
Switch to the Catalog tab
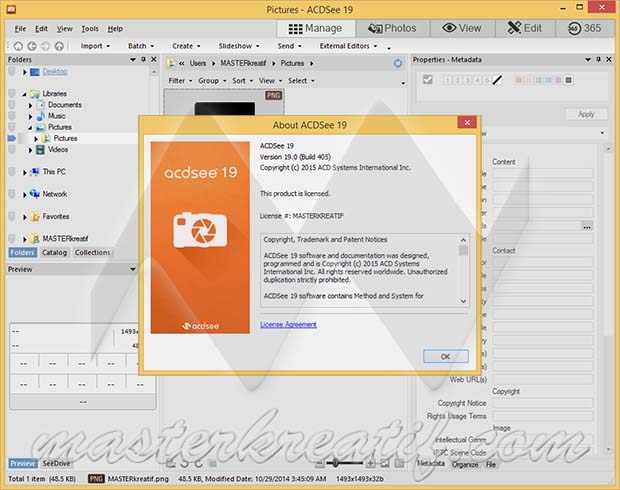click(x=55, y=252)
